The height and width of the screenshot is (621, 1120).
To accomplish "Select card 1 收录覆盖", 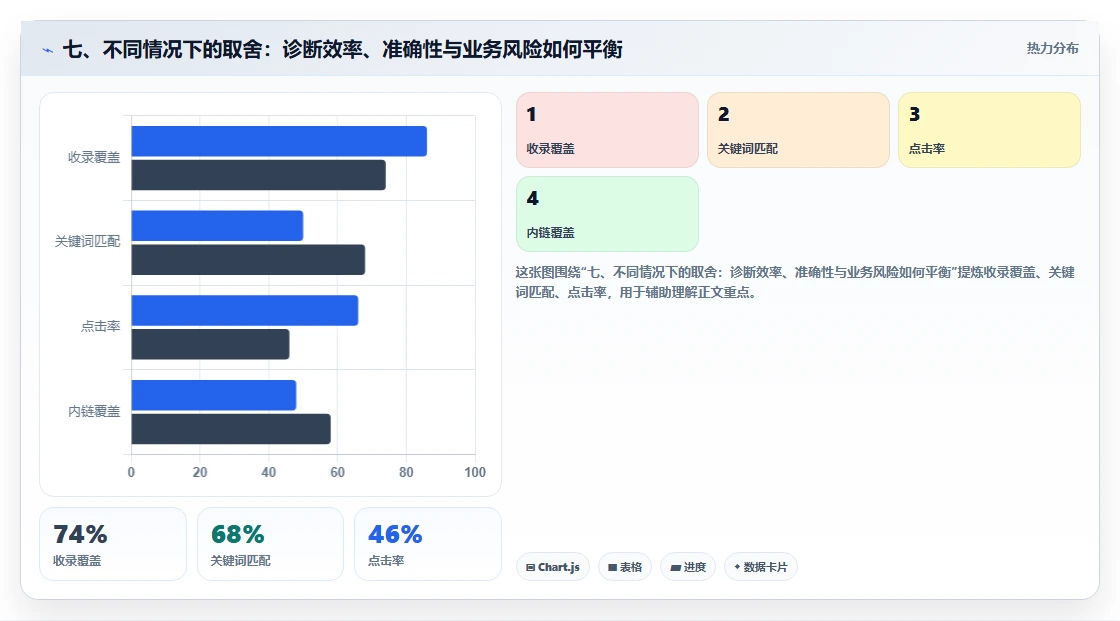I will click(607, 129).
